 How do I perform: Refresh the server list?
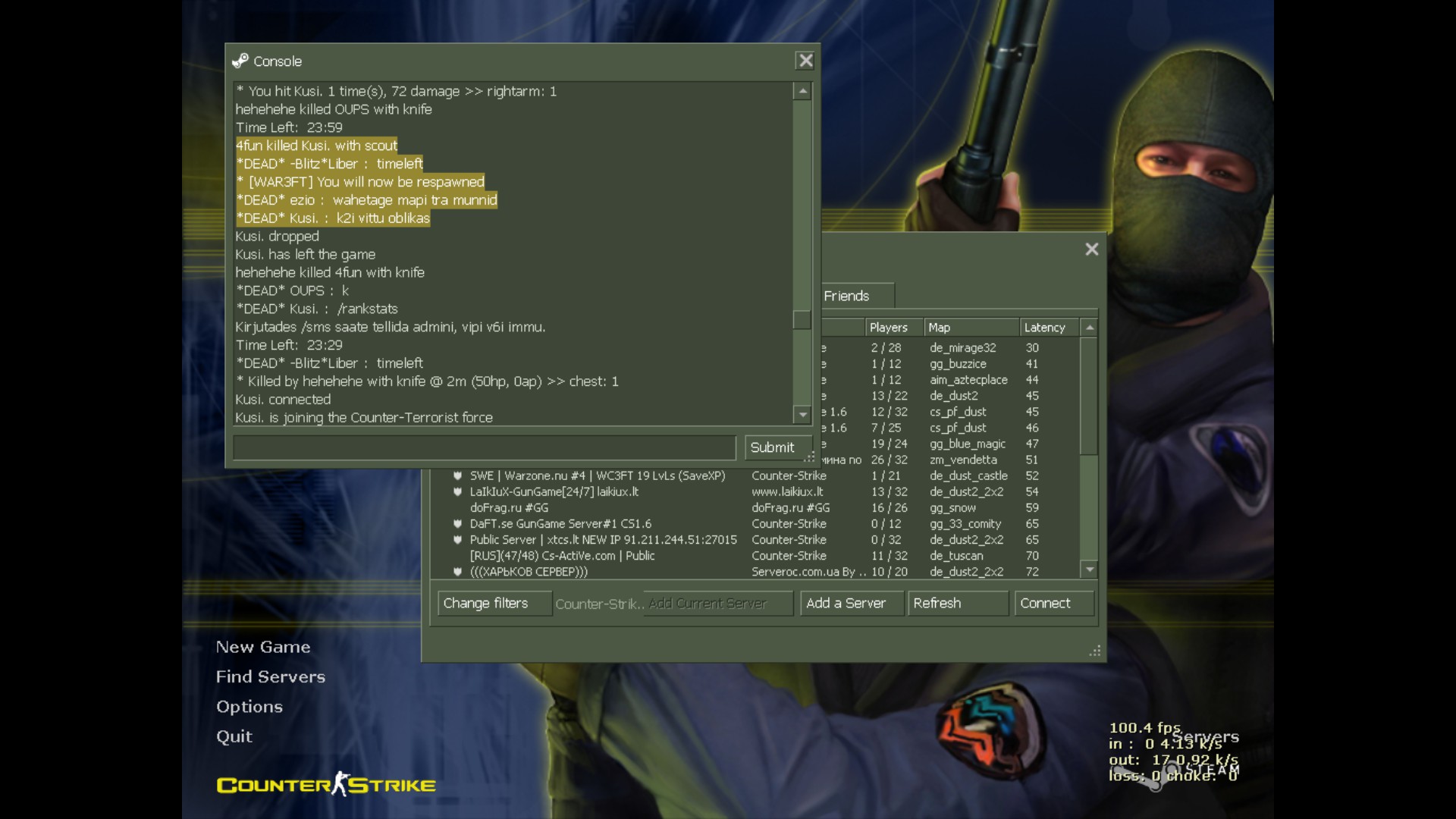(x=958, y=604)
